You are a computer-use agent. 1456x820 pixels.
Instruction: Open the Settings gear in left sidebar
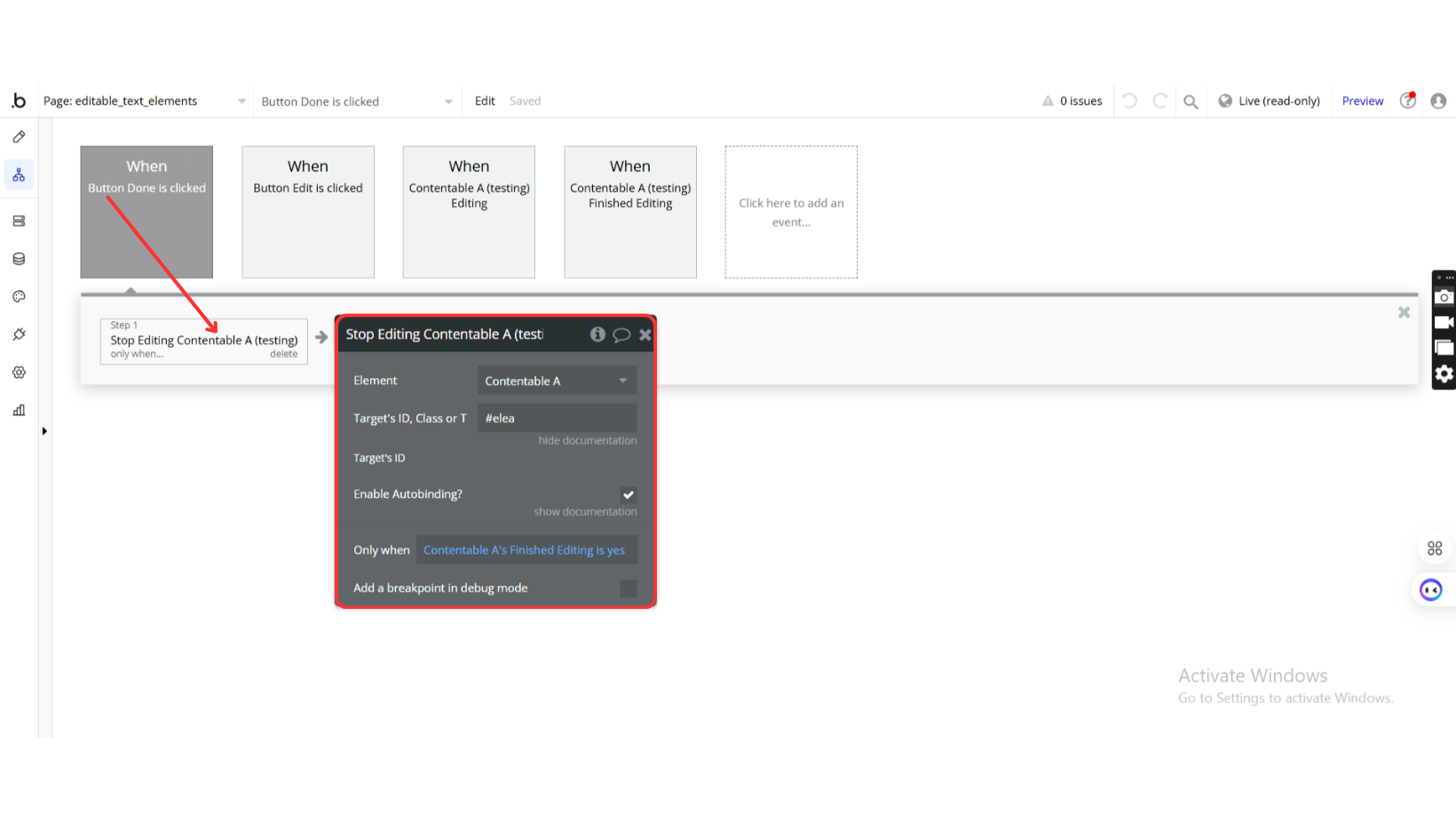(19, 373)
